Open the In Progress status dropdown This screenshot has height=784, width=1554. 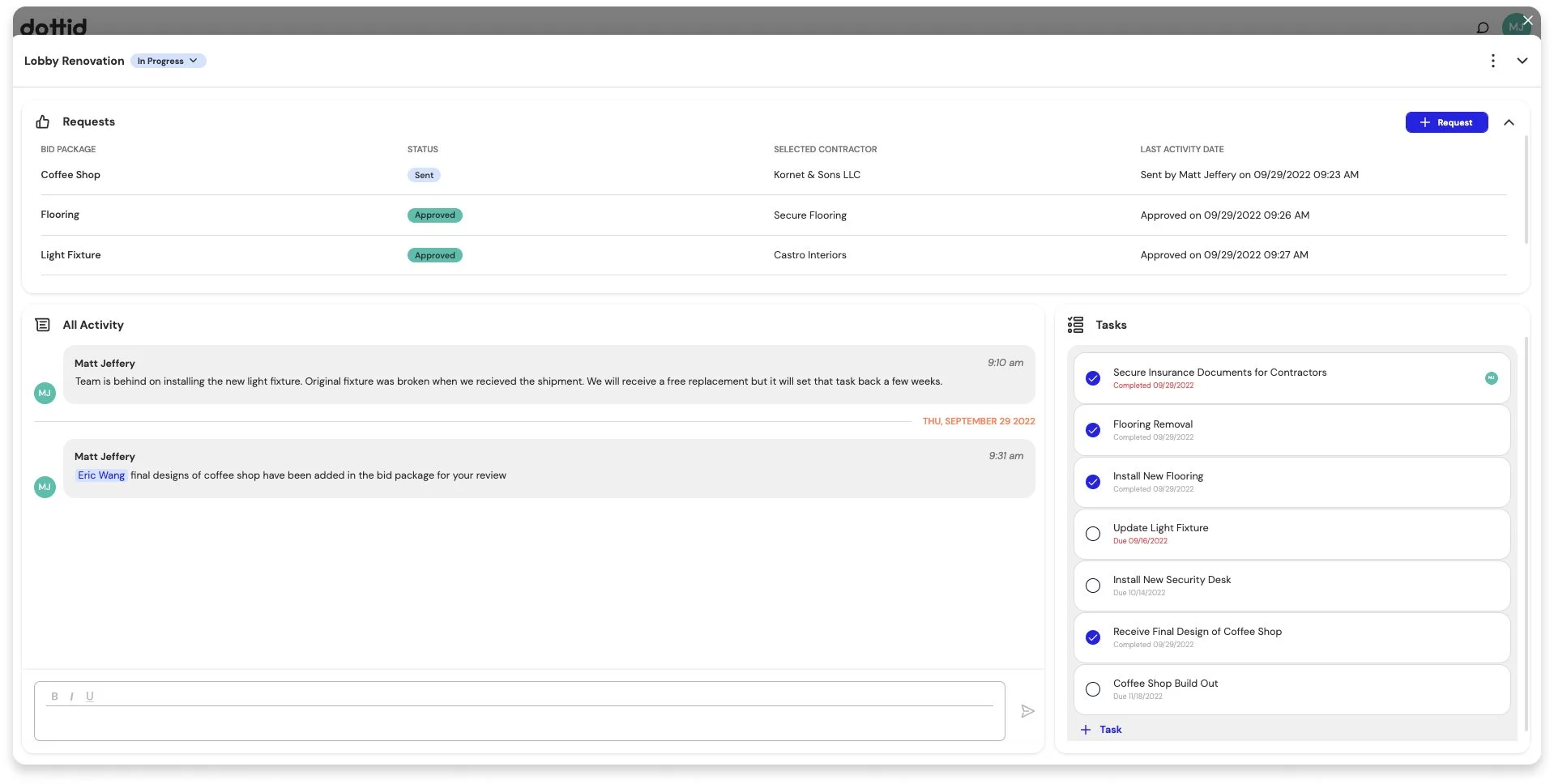[x=168, y=61]
